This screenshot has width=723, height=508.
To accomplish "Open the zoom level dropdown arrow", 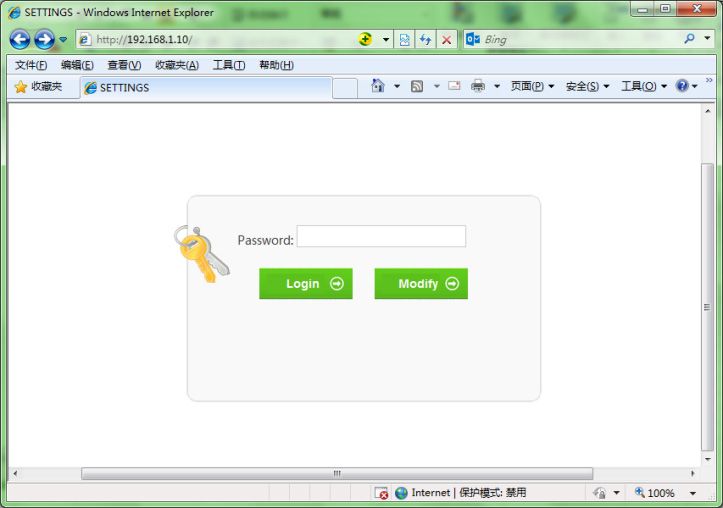I will [693, 493].
